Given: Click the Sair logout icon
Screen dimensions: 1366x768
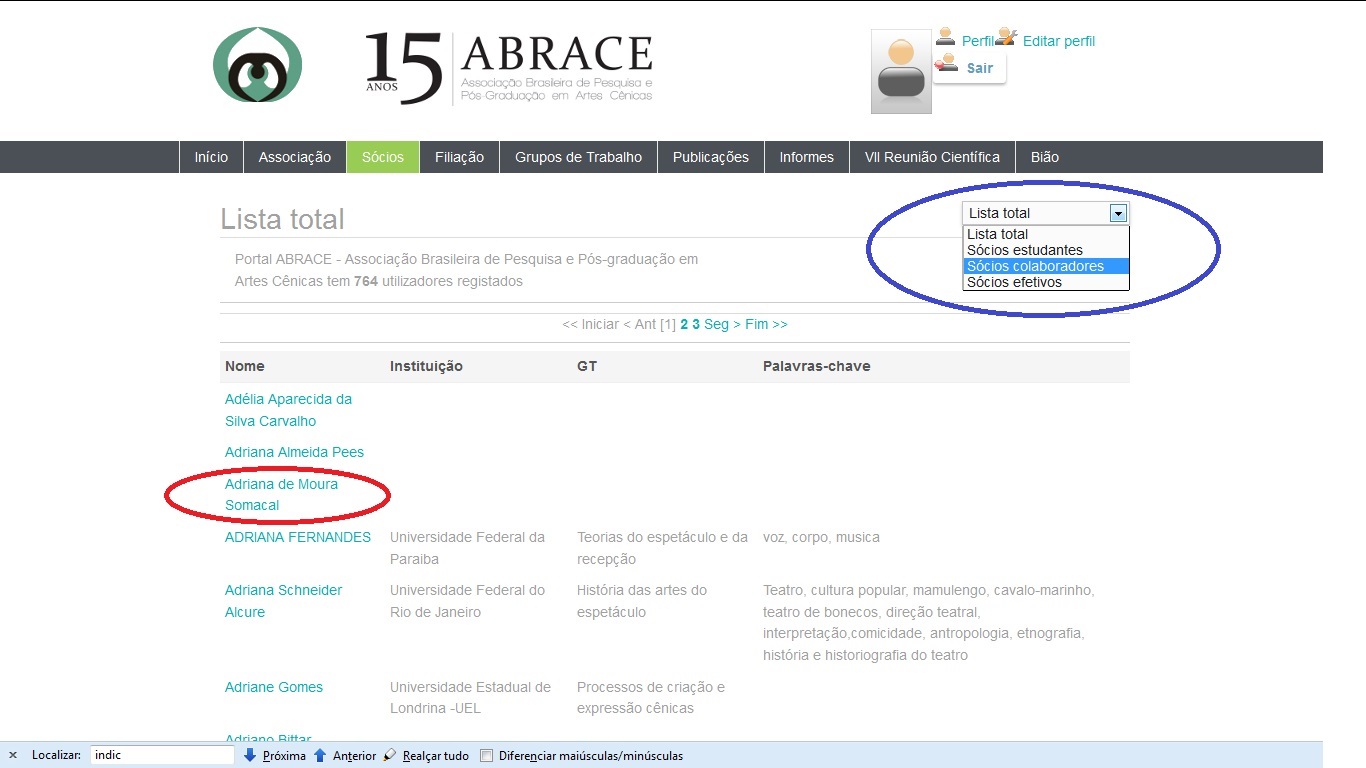Looking at the screenshot, I should [x=946, y=64].
